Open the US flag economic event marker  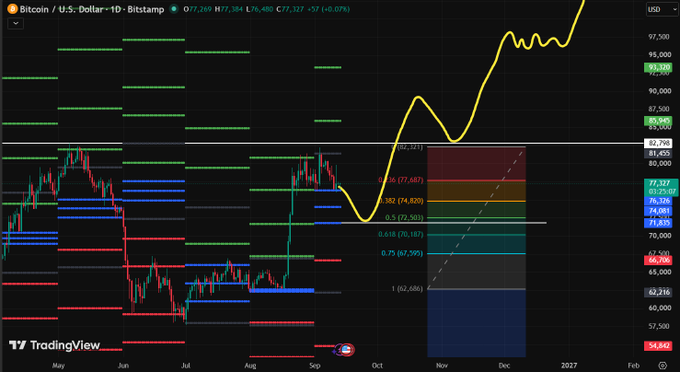[x=346, y=349]
